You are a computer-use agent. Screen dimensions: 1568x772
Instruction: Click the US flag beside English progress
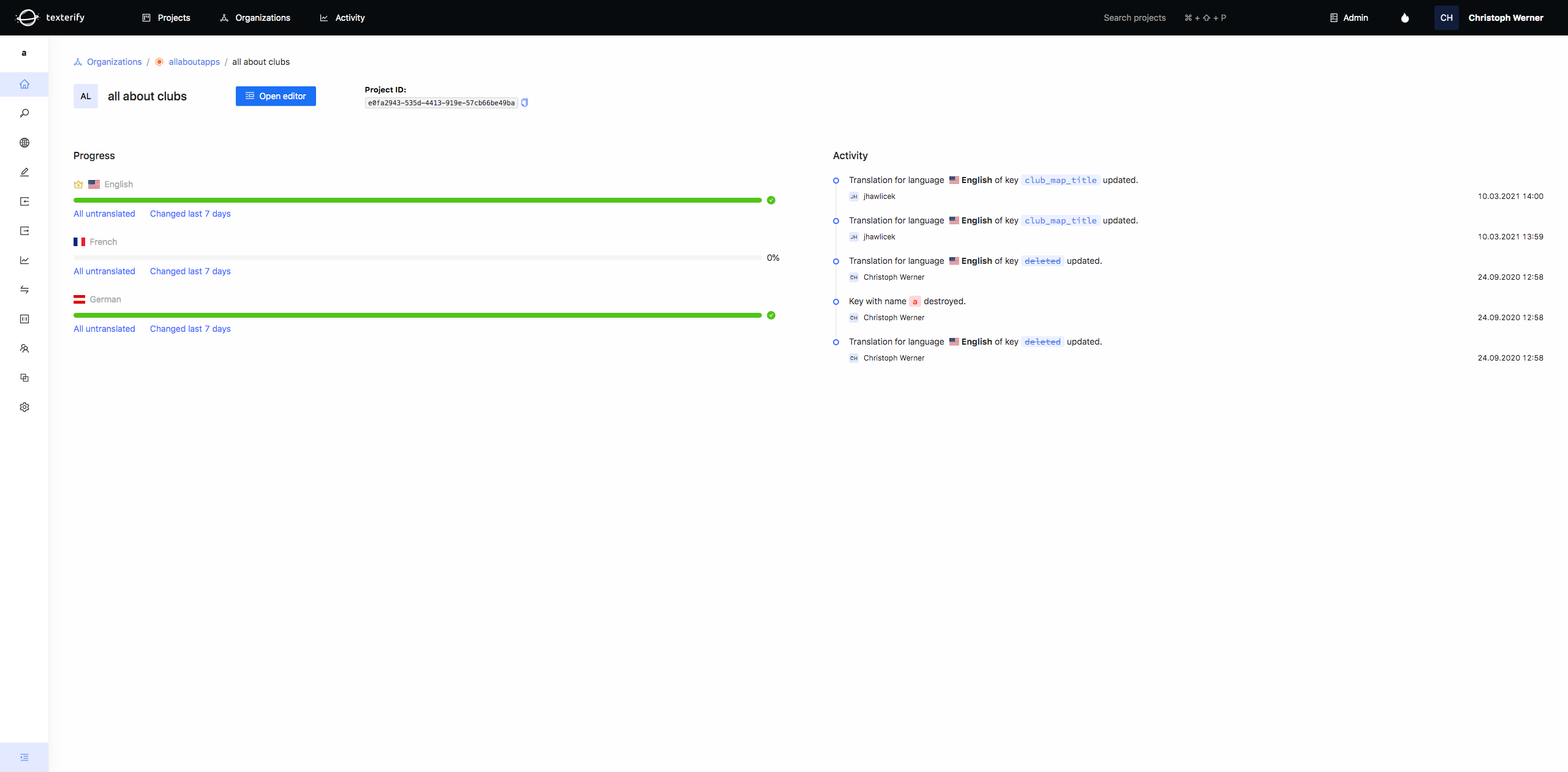tap(94, 184)
